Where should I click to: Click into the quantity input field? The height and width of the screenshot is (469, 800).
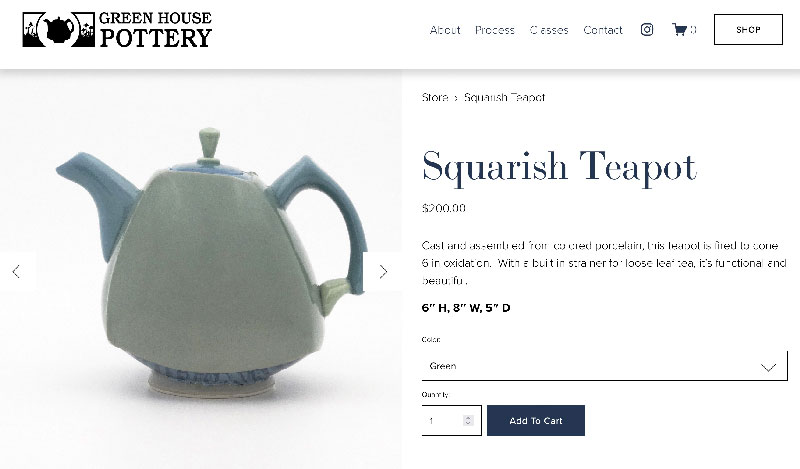point(443,421)
